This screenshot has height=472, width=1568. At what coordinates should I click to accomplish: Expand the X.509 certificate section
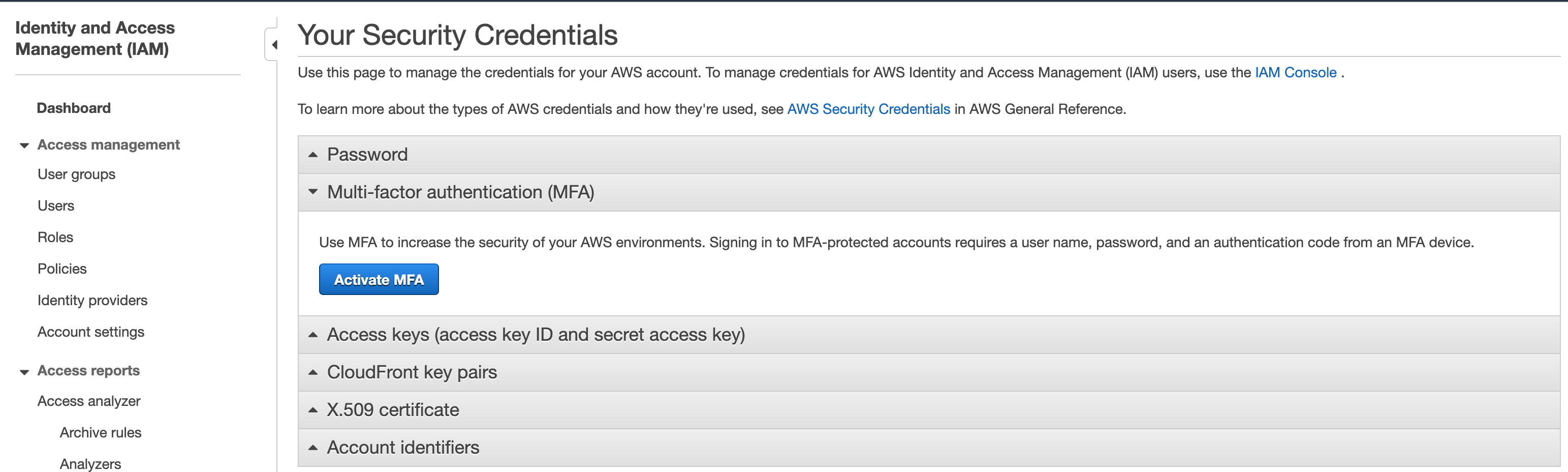tap(929, 410)
